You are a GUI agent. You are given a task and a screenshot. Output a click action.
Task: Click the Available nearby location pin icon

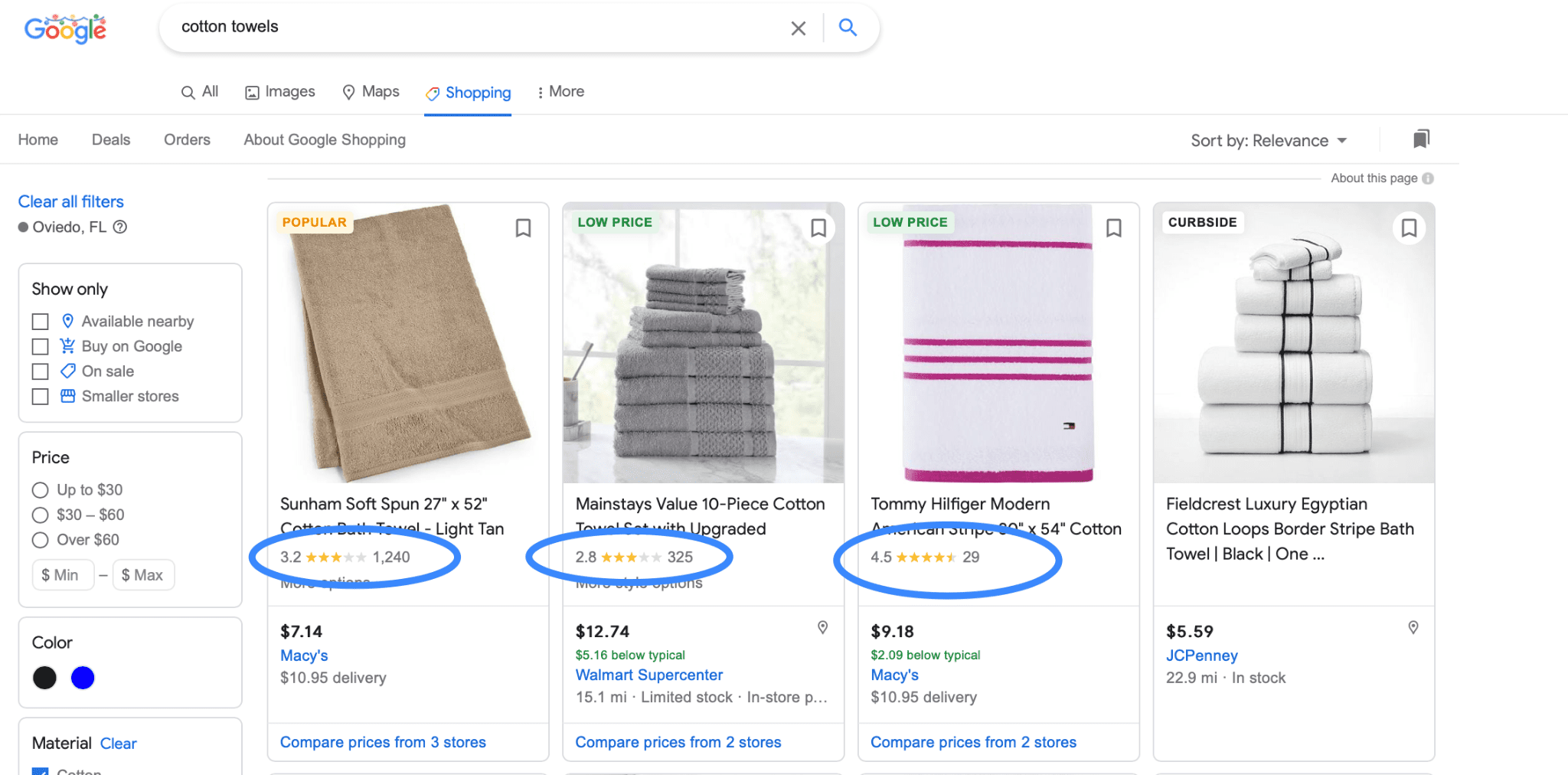click(x=67, y=321)
